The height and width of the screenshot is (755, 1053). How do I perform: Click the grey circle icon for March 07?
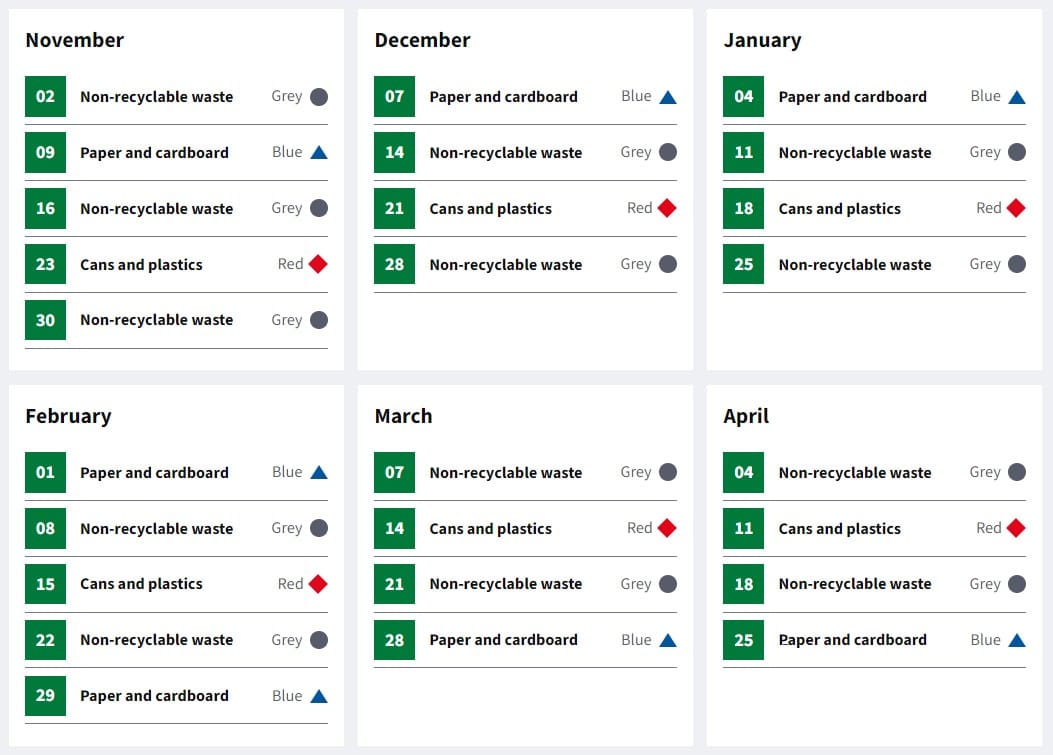668,472
